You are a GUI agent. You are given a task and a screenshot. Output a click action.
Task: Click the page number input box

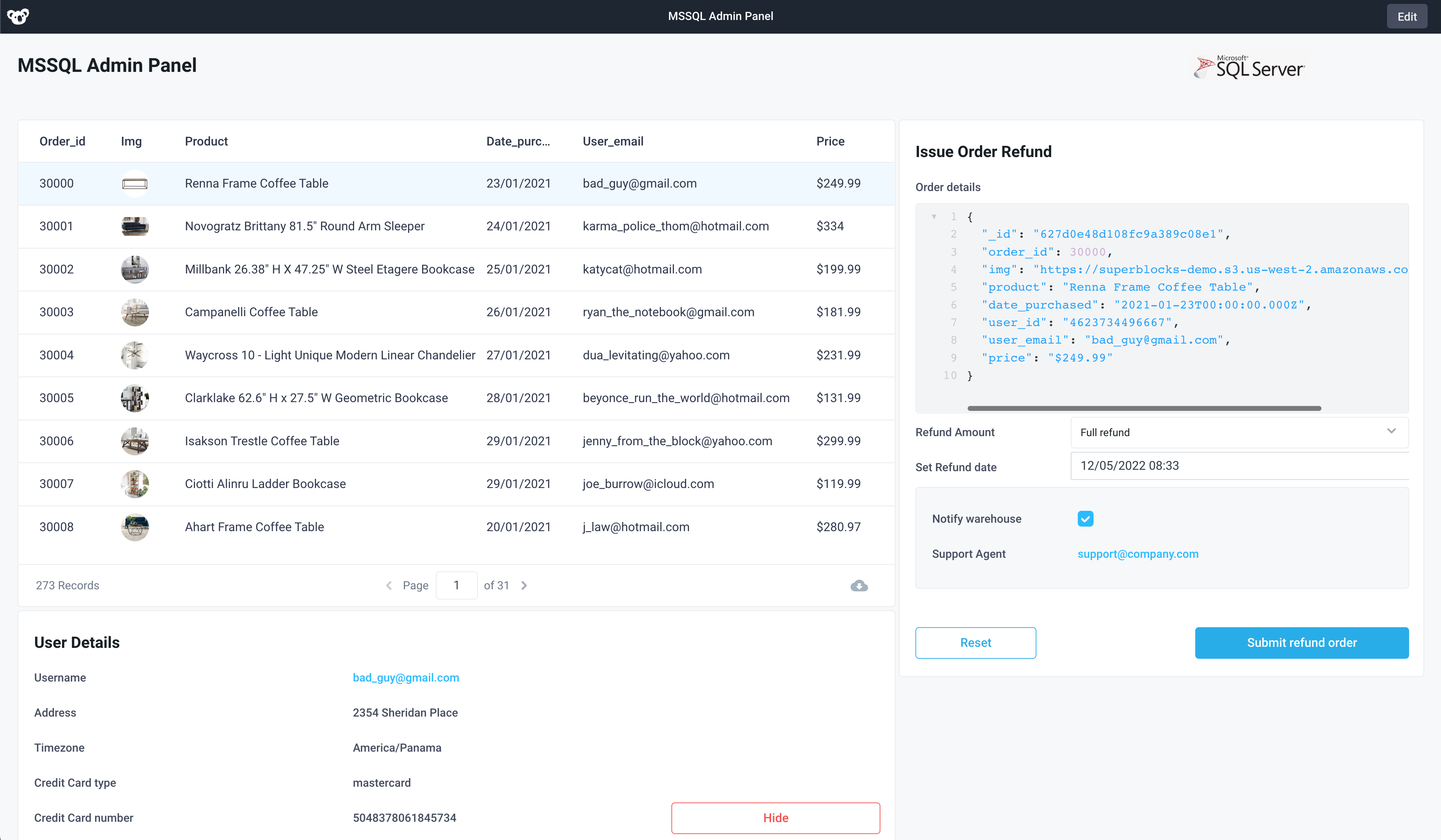click(x=456, y=585)
